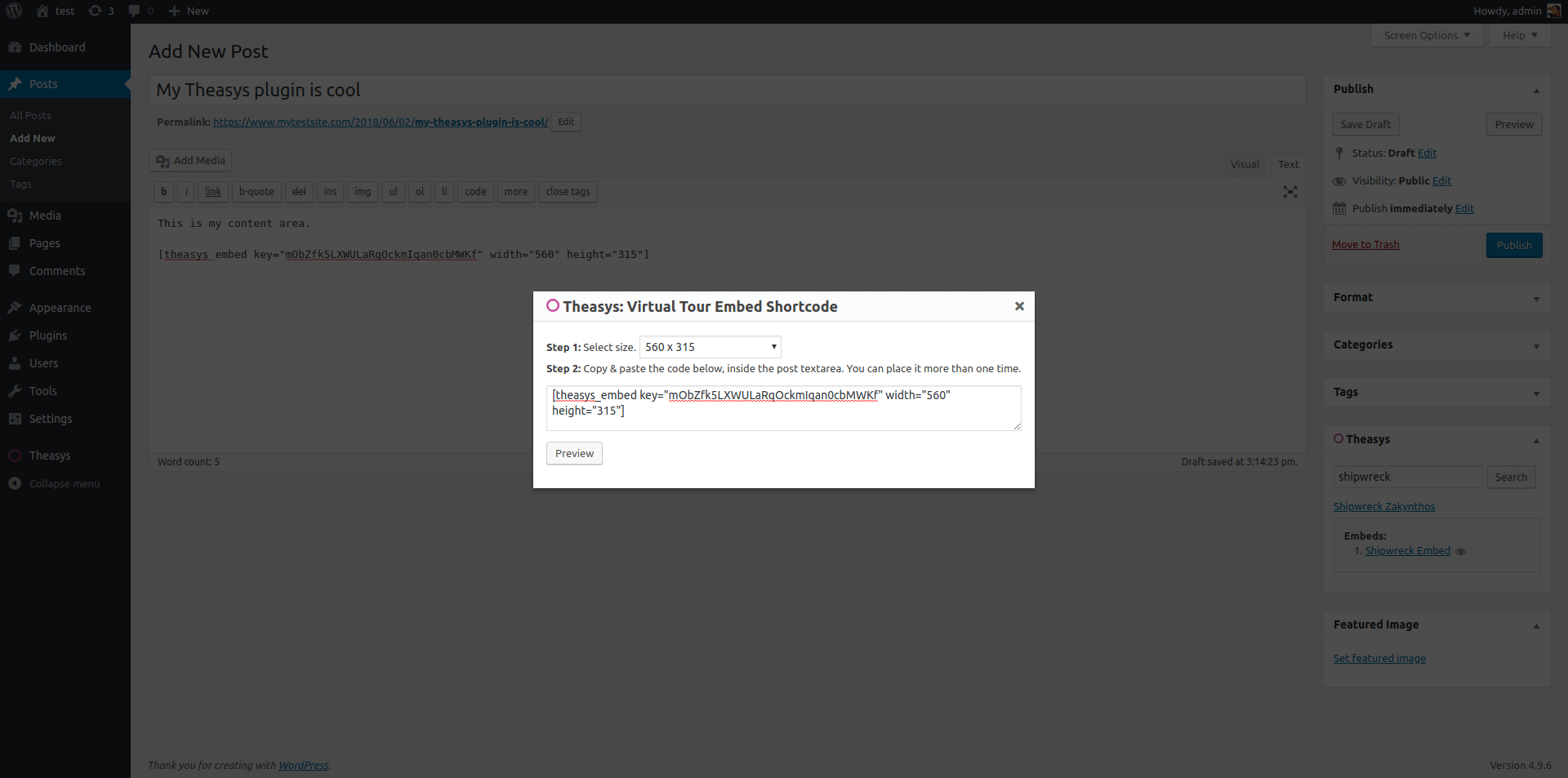Click the close tags button
Image resolution: width=1568 pixels, height=778 pixels.
[568, 192]
